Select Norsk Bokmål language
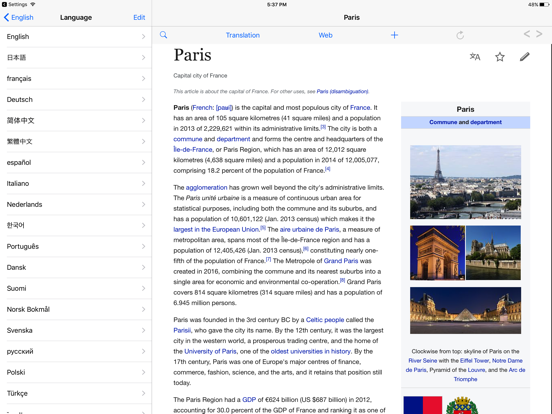The height and width of the screenshot is (414, 552). coord(76,309)
